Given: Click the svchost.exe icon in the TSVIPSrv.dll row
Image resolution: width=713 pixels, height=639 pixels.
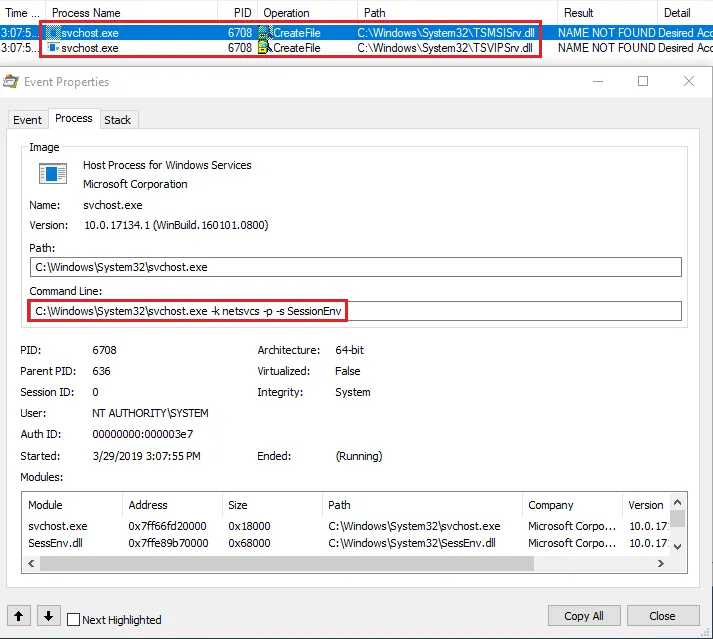Looking at the screenshot, I should pos(54,48).
